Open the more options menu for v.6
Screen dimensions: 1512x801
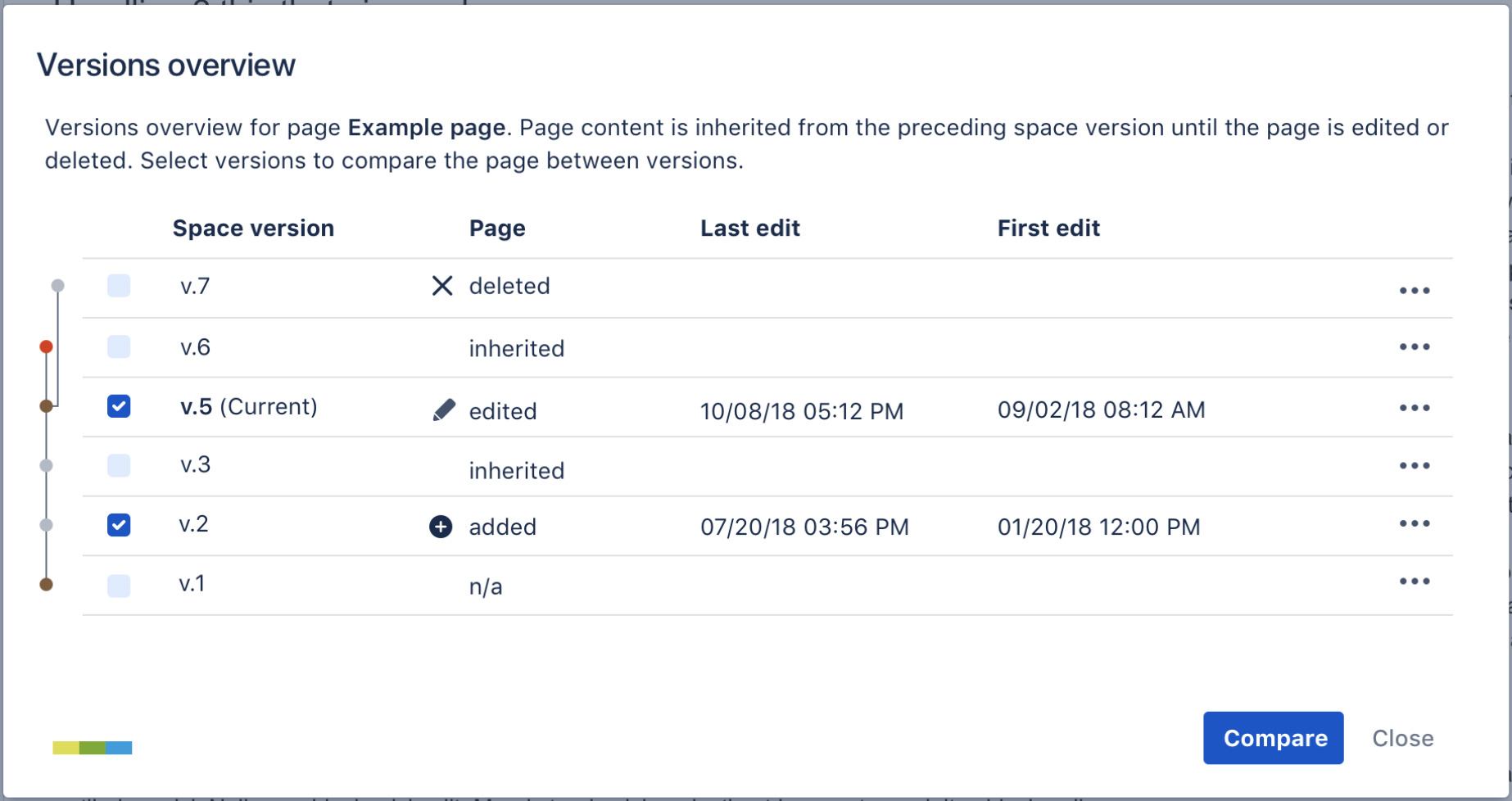click(1414, 347)
